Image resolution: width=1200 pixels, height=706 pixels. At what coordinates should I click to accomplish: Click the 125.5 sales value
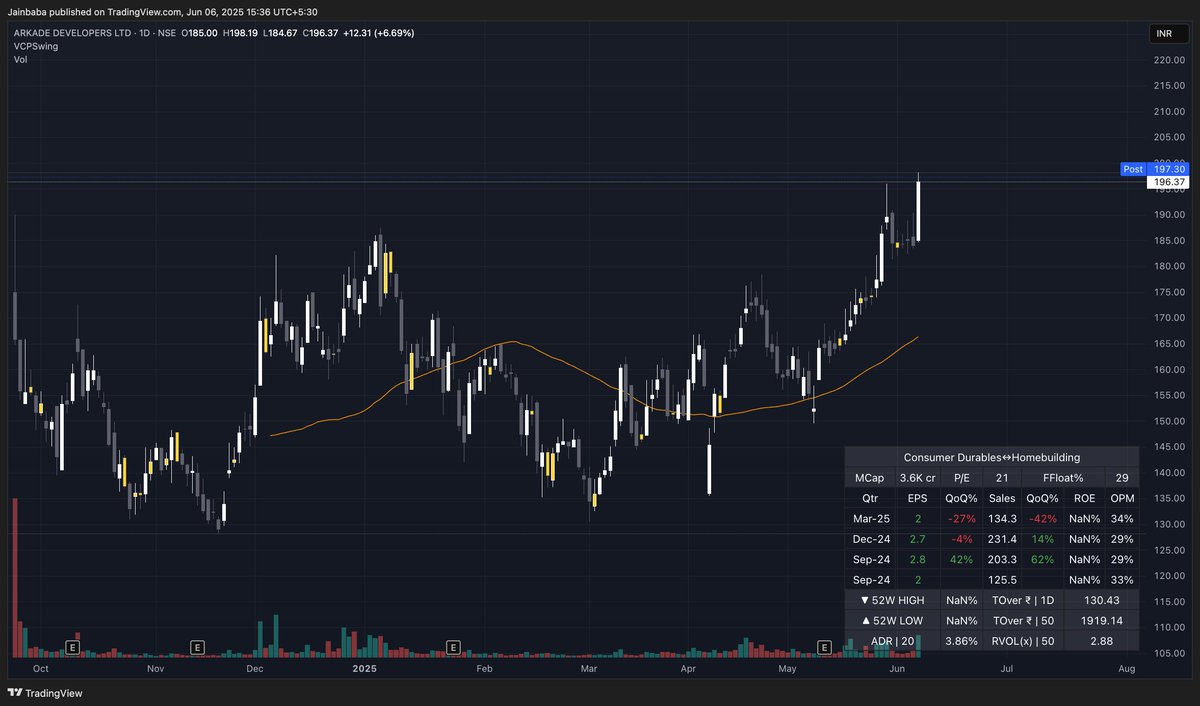click(1002, 580)
